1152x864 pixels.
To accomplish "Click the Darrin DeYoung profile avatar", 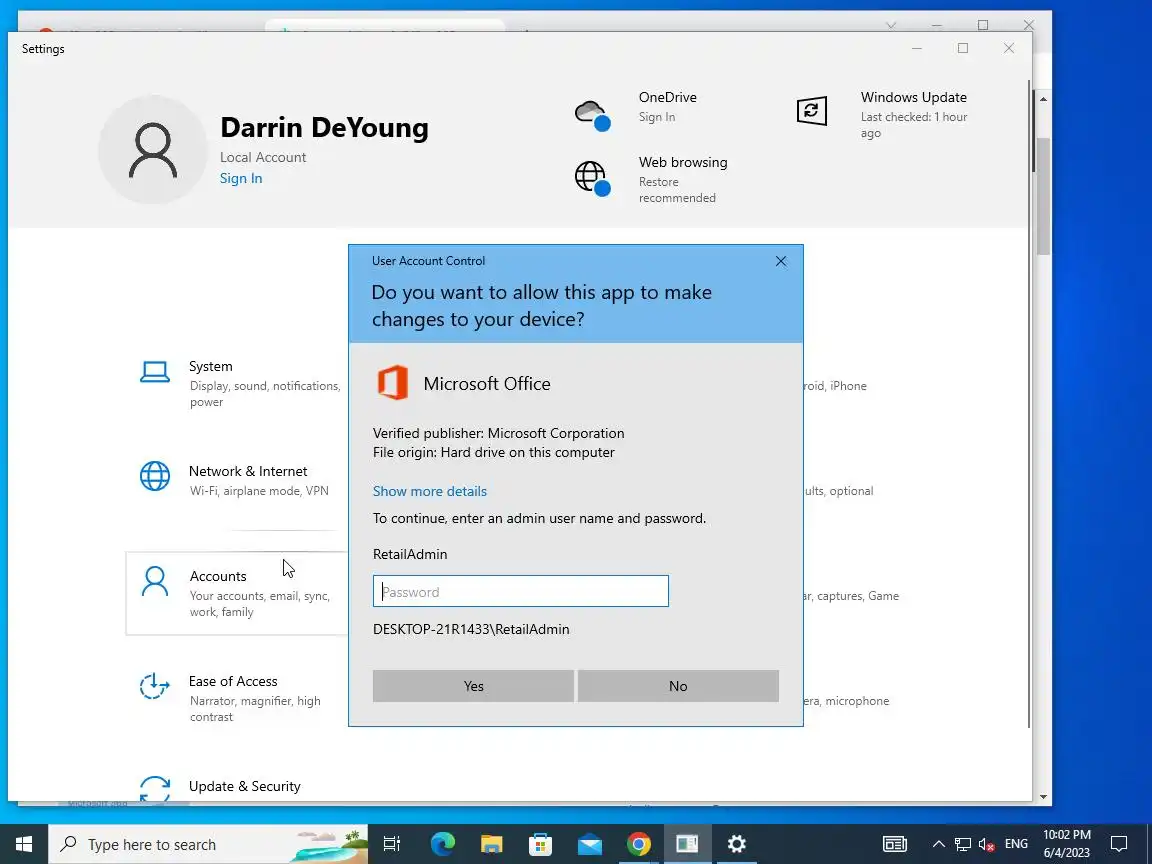I will (153, 150).
